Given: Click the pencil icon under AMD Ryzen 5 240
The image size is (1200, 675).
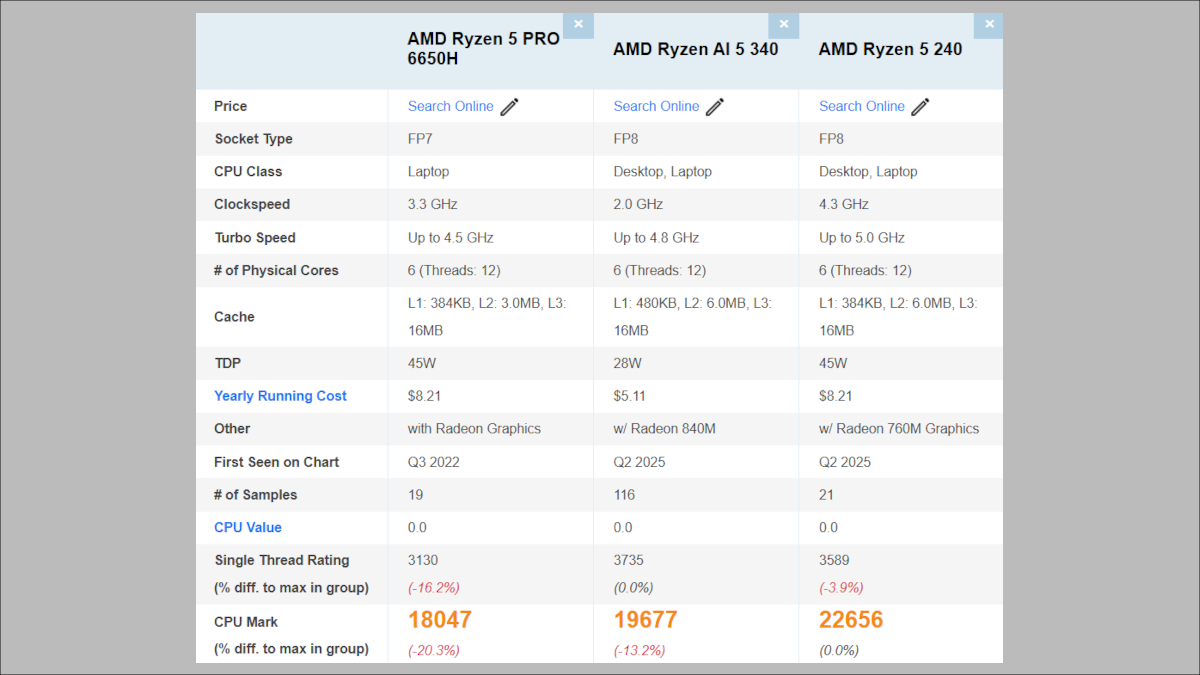Looking at the screenshot, I should pyautogui.click(x=921, y=107).
